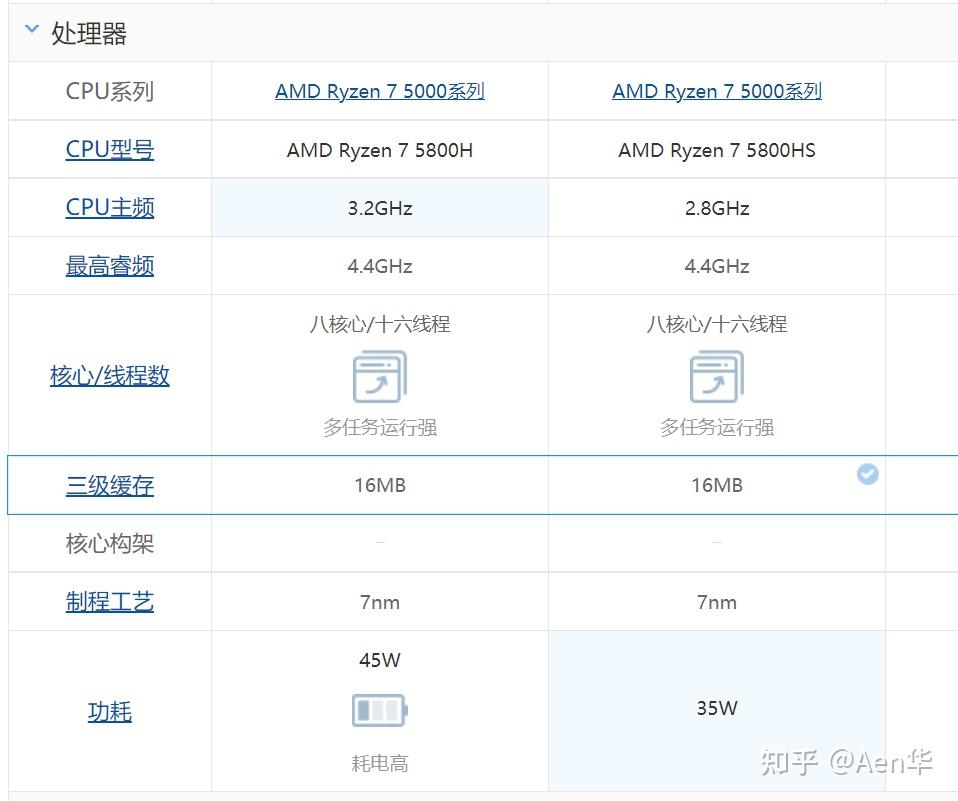Open the 5800HS column's AMD Ryzen 7 5000系列 link
The height and width of the screenshot is (801, 958).
tap(717, 91)
